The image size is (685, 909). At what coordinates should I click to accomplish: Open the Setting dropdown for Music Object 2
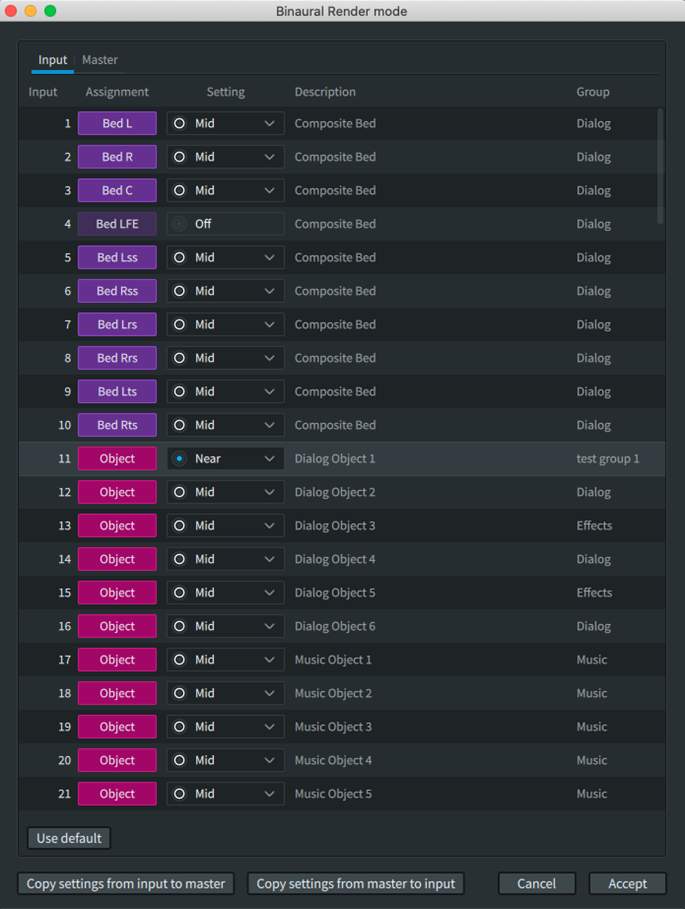269,693
